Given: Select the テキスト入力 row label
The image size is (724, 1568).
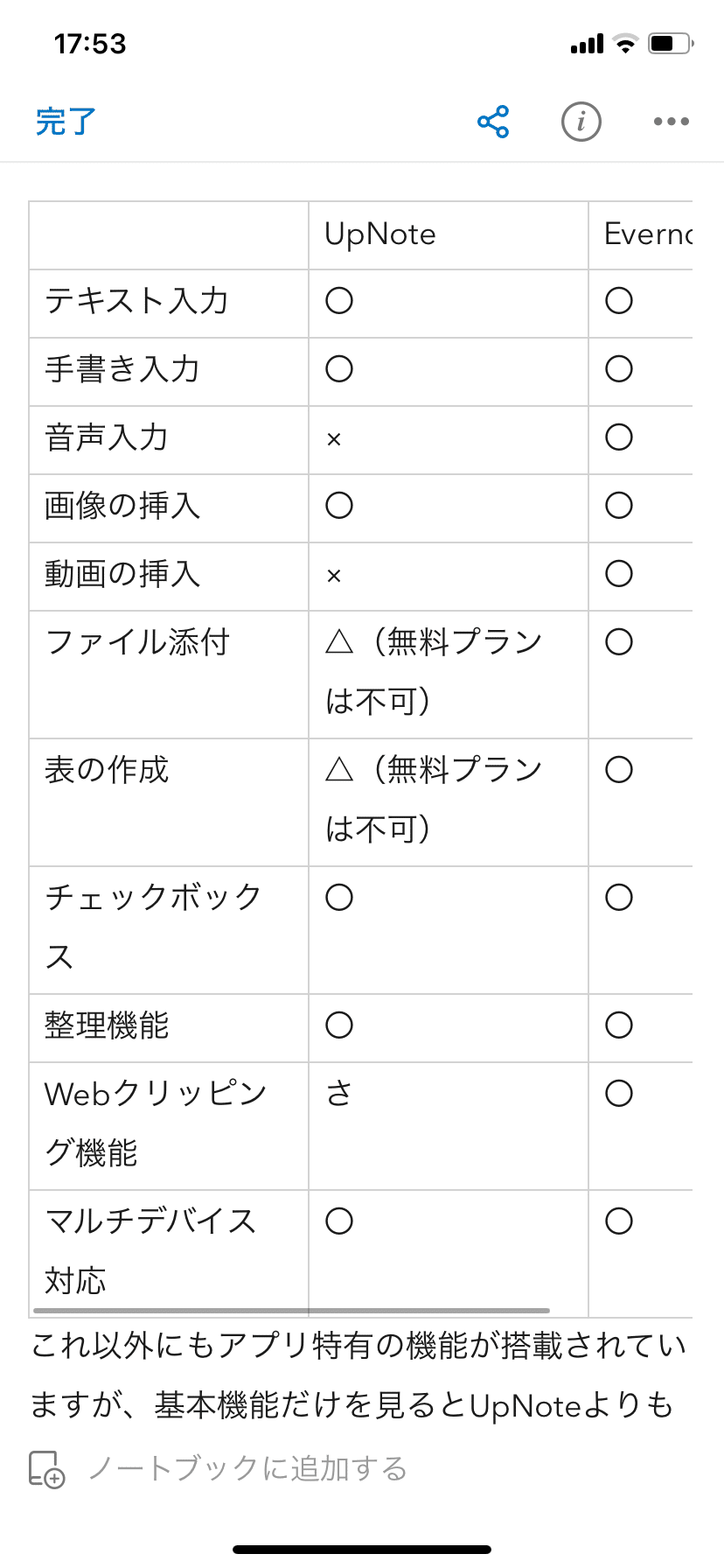Looking at the screenshot, I should [137, 301].
